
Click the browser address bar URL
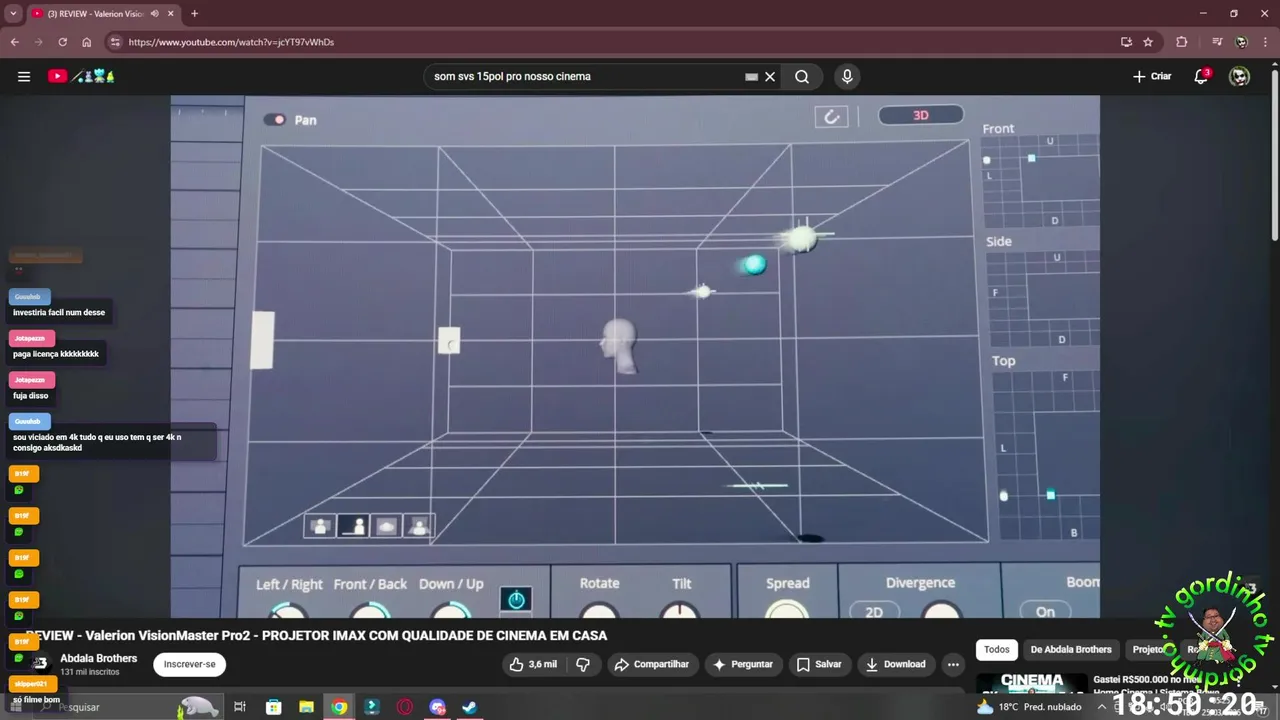pyautogui.click(x=231, y=42)
